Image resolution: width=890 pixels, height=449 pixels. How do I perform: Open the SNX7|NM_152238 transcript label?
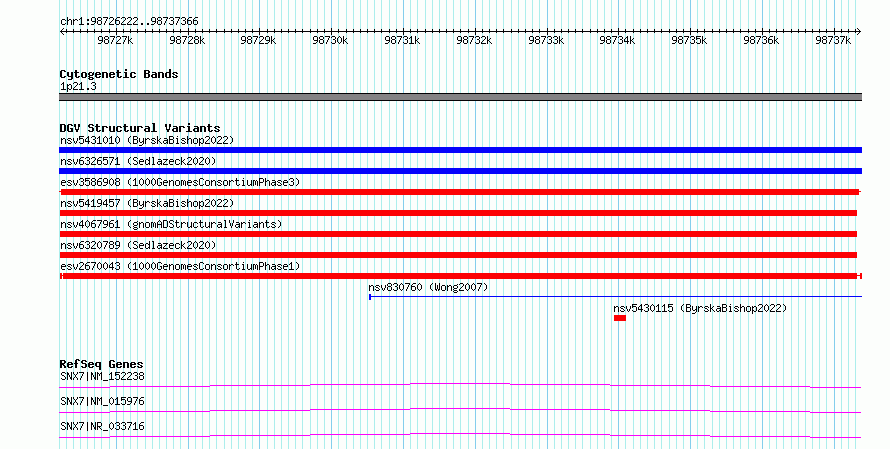coord(102,376)
